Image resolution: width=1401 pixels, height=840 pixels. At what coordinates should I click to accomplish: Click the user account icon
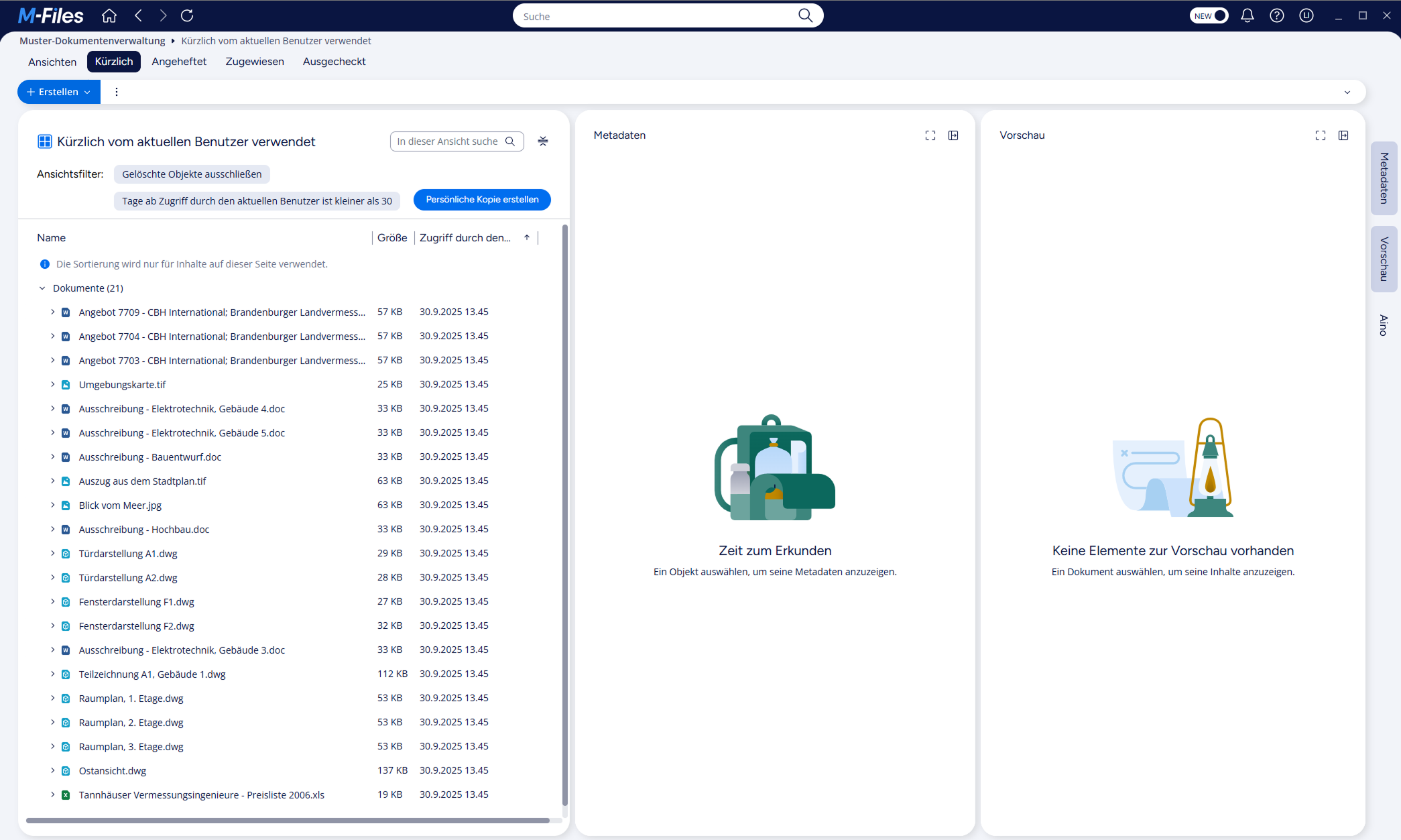click(1306, 15)
